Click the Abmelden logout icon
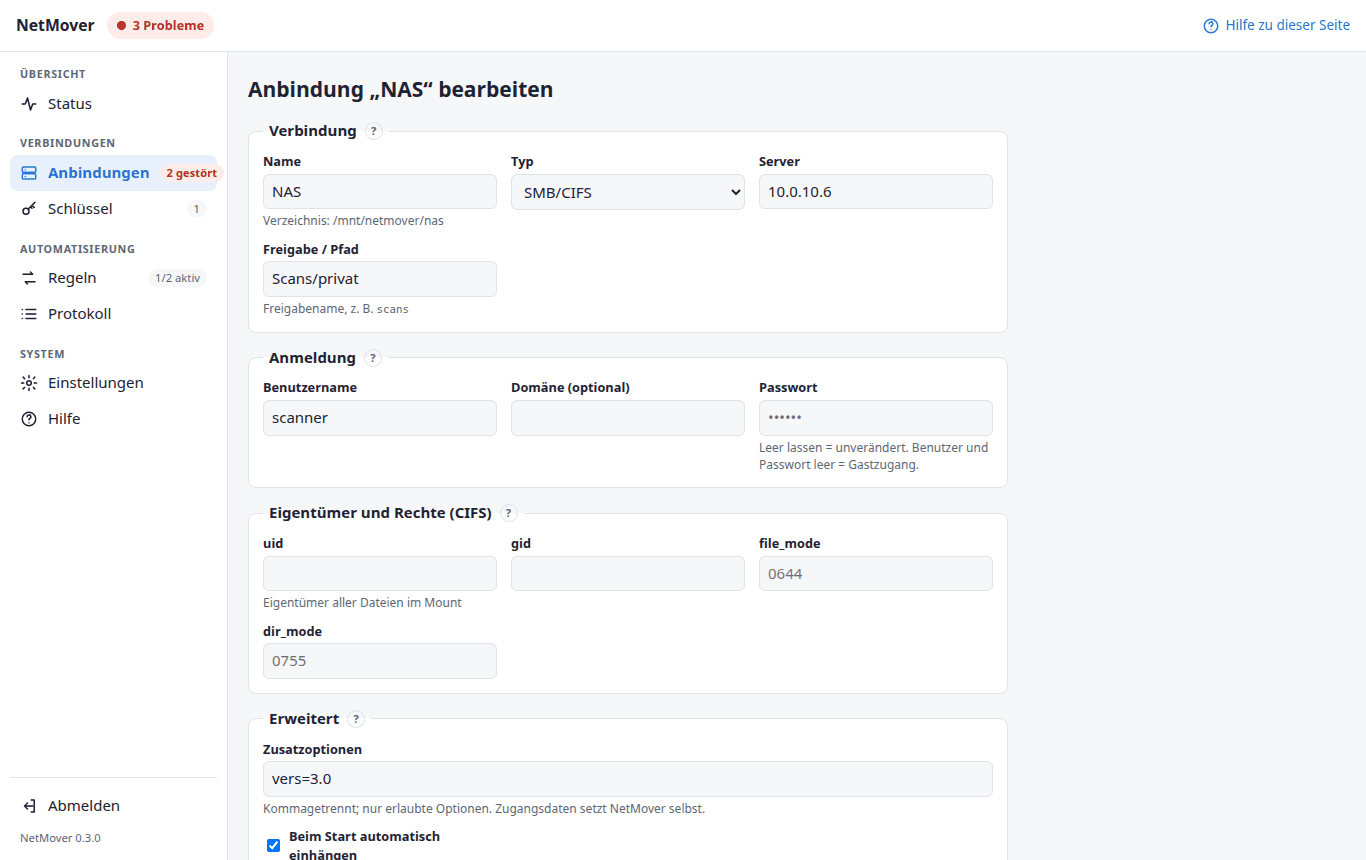 29,806
